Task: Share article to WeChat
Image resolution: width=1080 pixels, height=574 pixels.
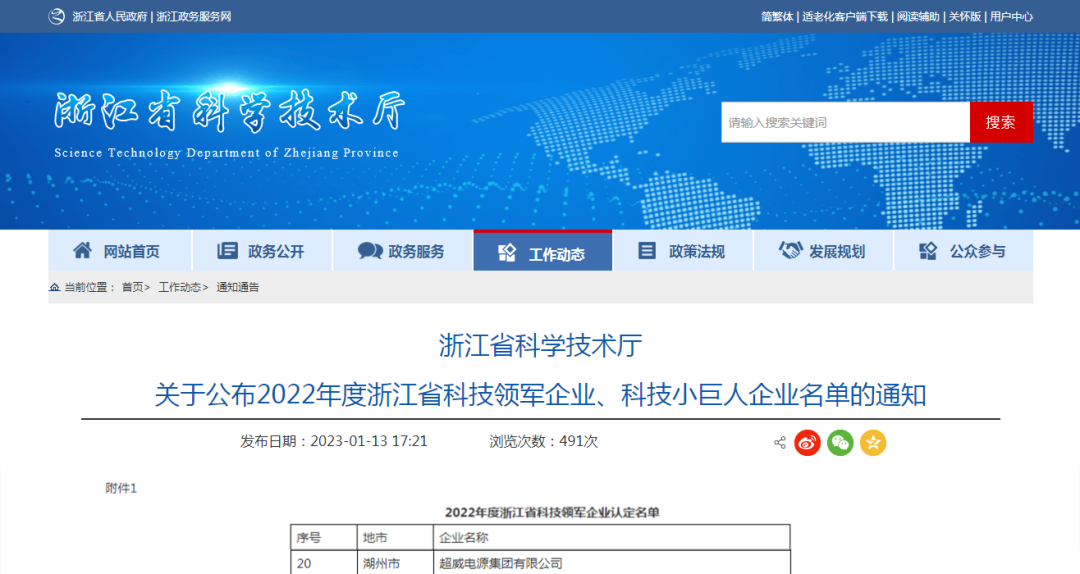Action: pos(840,442)
